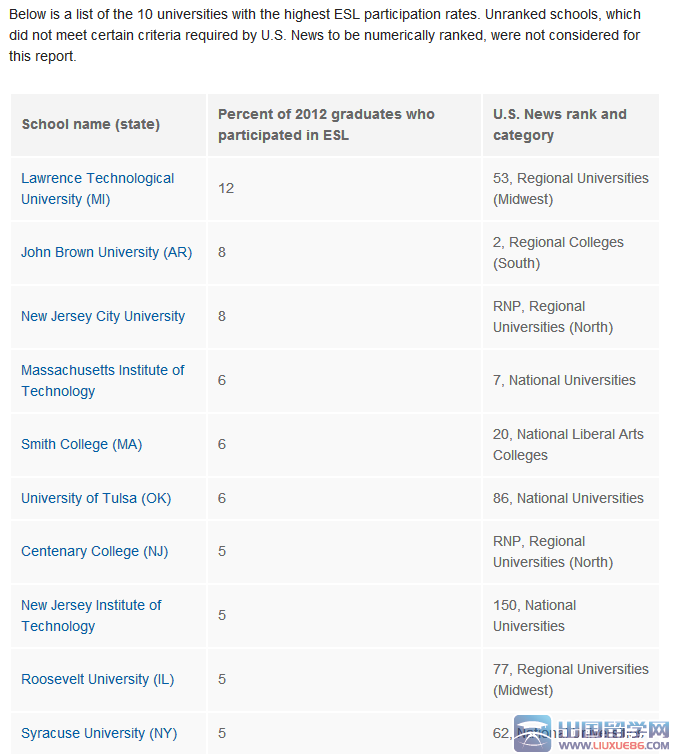
Task: Click the "School name (state)" column header
Action: pos(91,124)
